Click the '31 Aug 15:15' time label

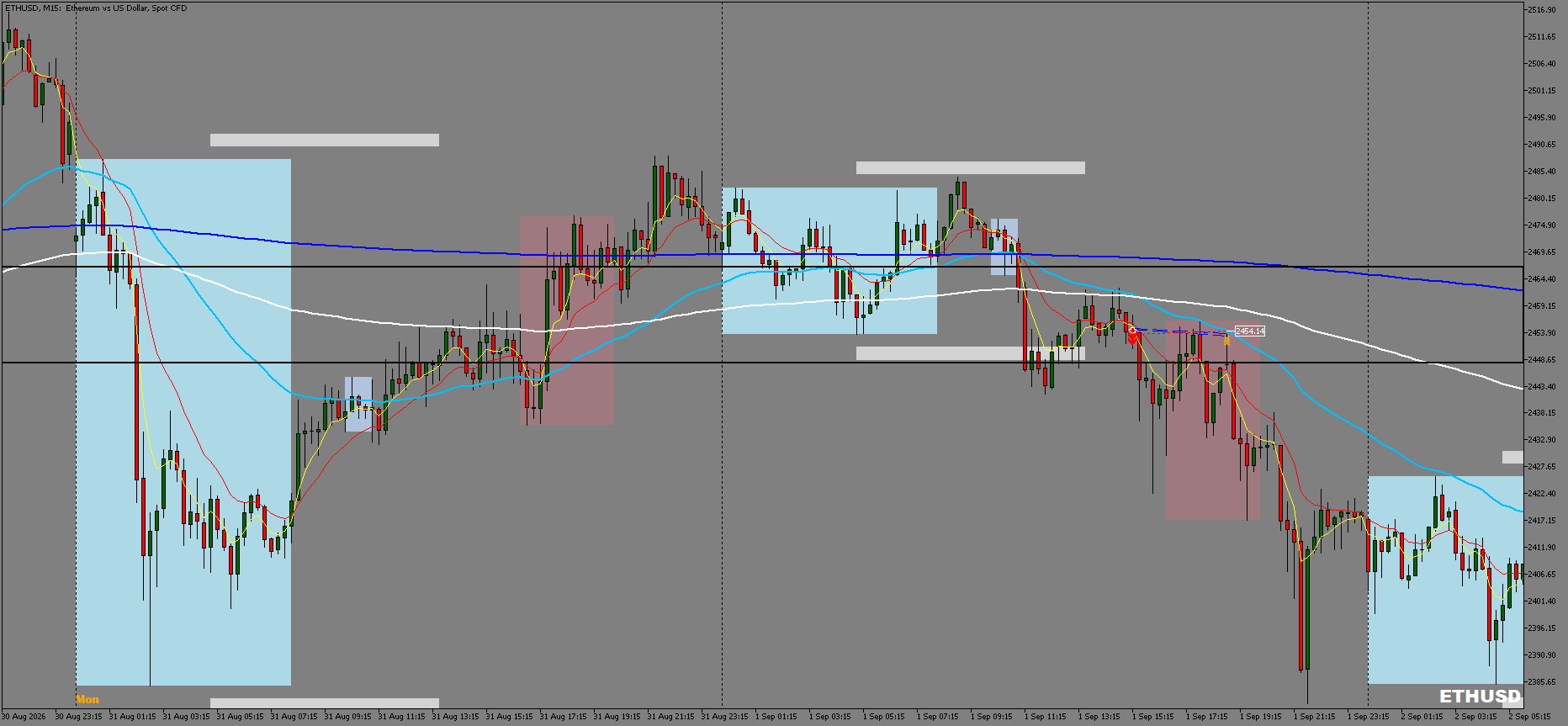tap(509, 717)
